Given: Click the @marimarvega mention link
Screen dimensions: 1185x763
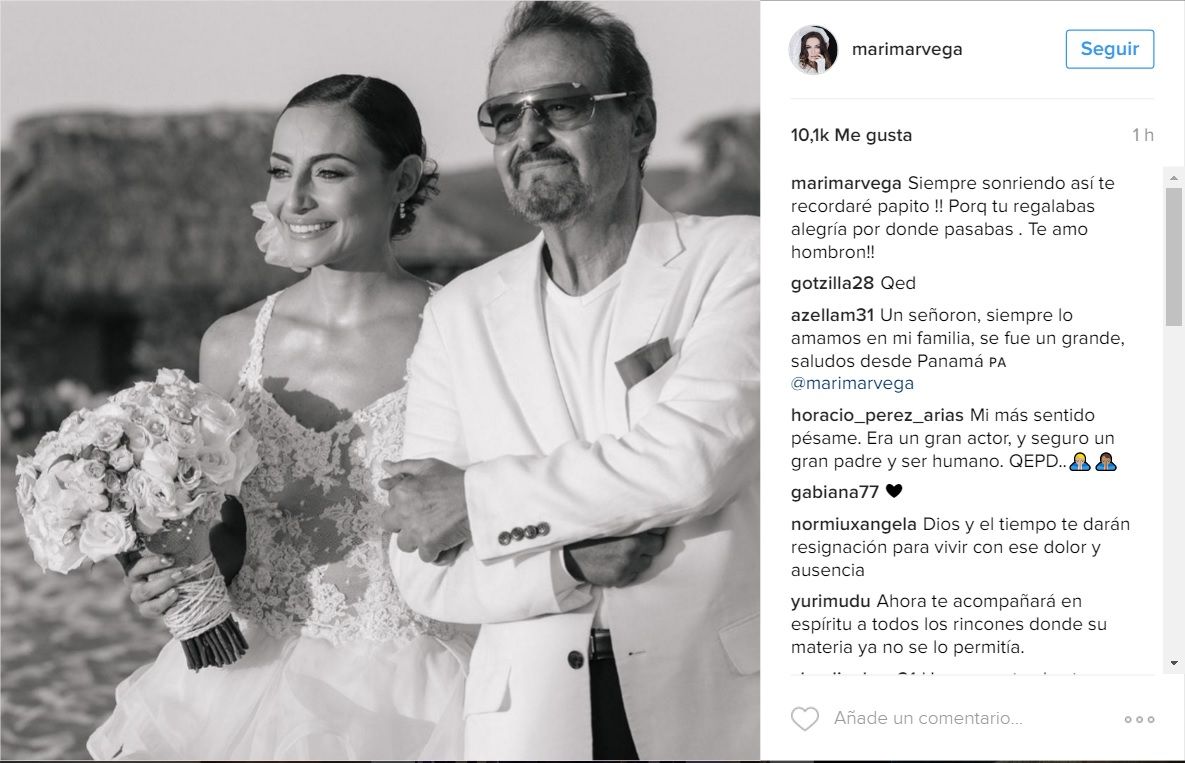Looking at the screenshot, I should click(x=852, y=384).
